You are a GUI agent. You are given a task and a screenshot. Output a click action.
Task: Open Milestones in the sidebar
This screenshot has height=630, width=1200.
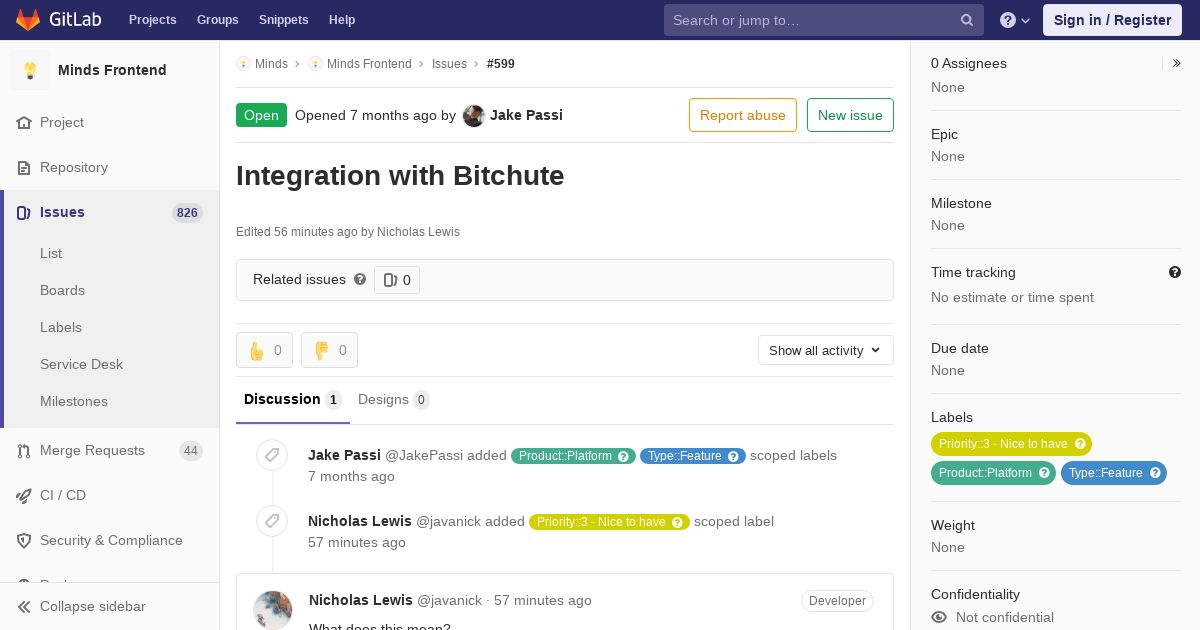tap(74, 401)
